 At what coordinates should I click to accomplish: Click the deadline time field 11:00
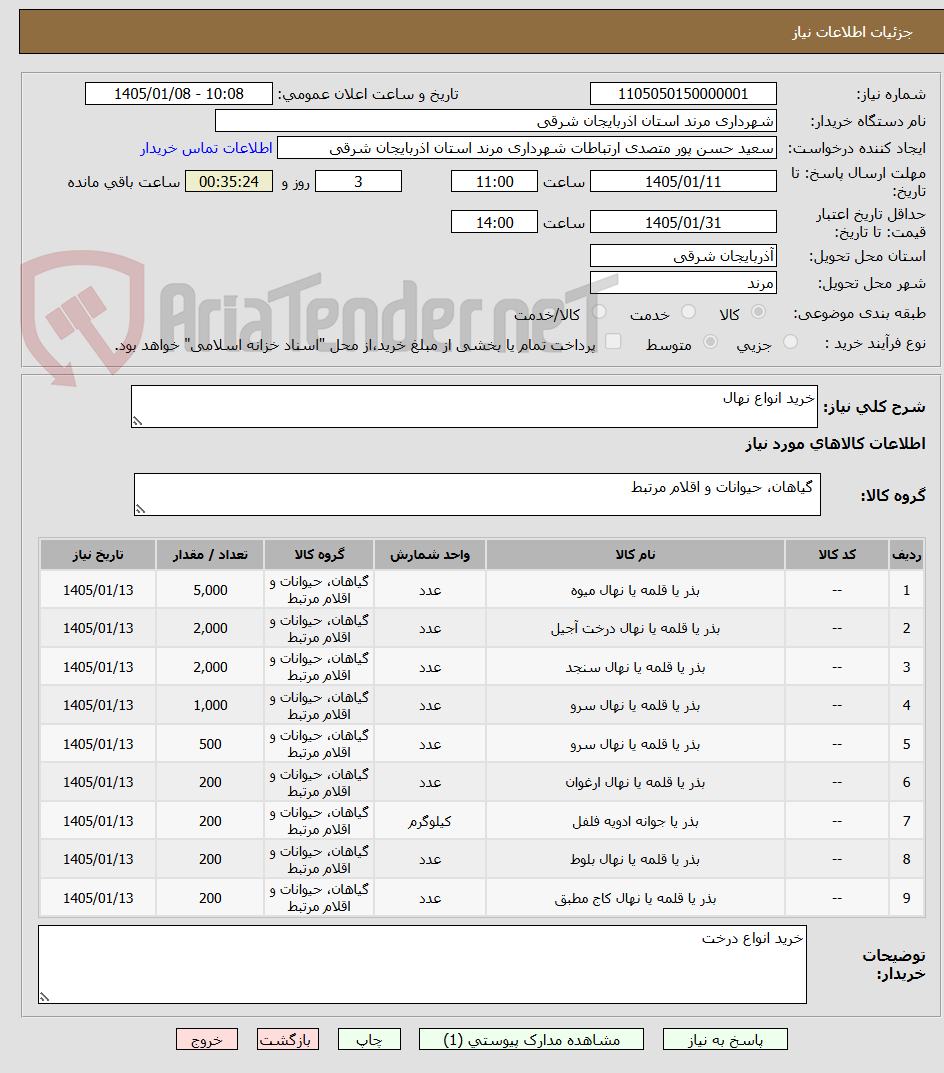[x=494, y=181]
